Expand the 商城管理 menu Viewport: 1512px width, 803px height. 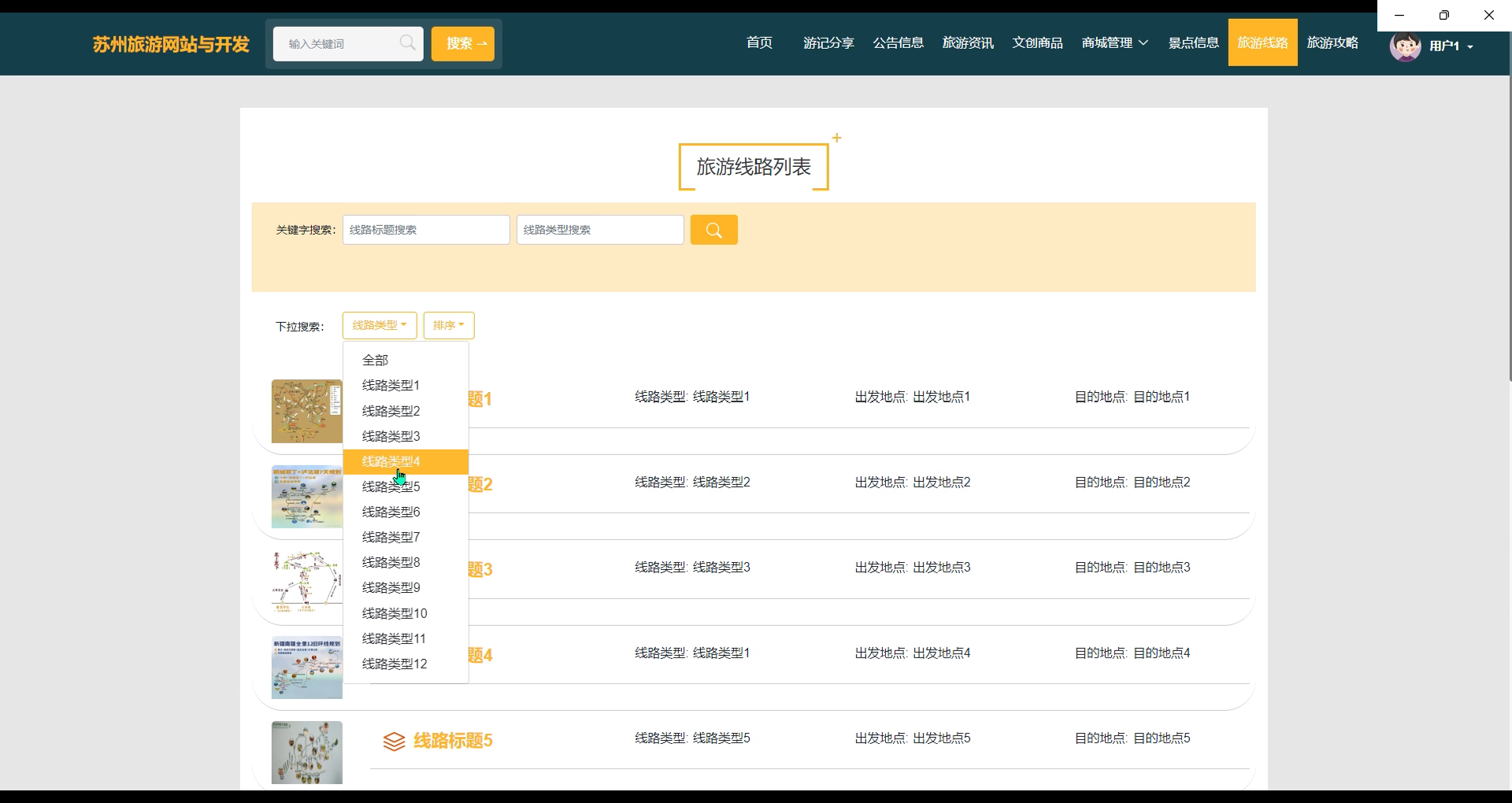tap(1114, 43)
